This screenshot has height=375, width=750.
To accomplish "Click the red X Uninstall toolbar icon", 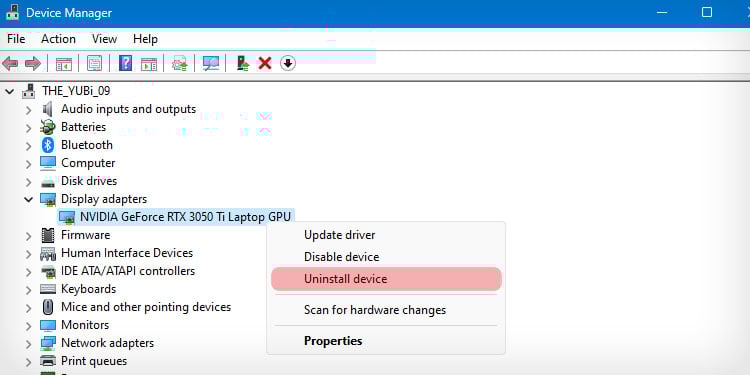I will [265, 63].
